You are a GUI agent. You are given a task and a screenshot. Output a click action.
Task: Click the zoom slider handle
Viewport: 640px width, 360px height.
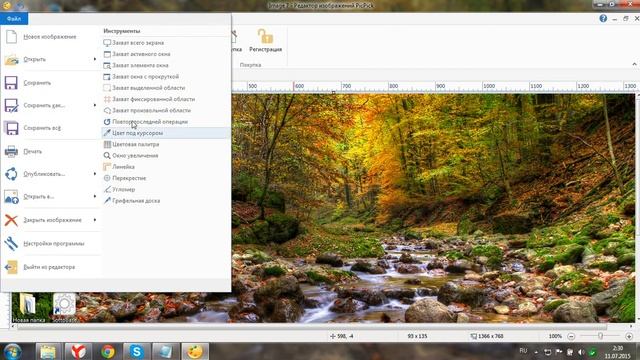tap(600, 336)
